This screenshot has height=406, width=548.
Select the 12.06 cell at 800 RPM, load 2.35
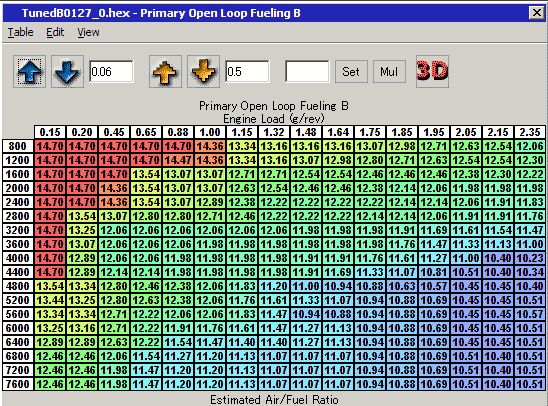click(530, 146)
